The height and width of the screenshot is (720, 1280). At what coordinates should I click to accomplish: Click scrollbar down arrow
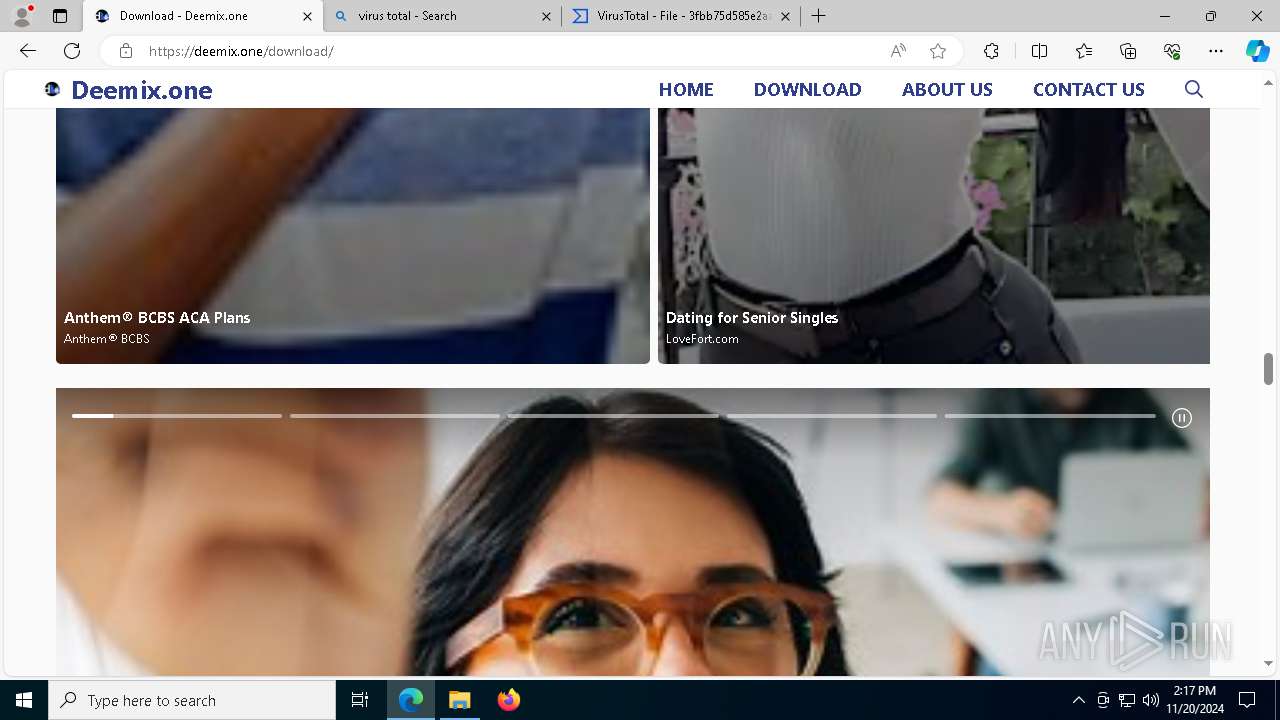(1268, 663)
